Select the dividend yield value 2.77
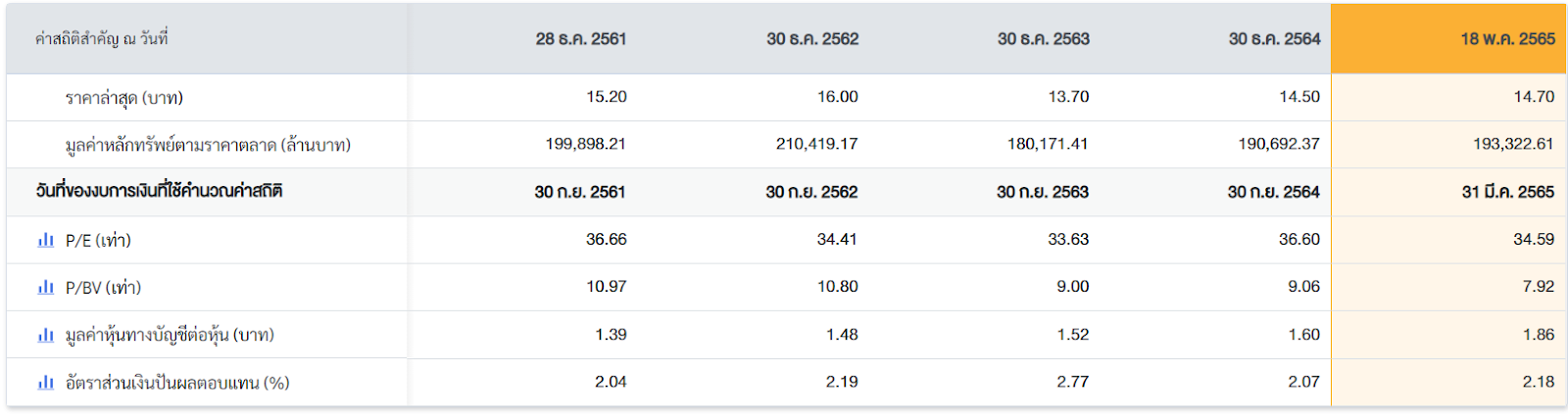Viewport: 1568px width, 419px height. pyautogui.click(x=1072, y=382)
